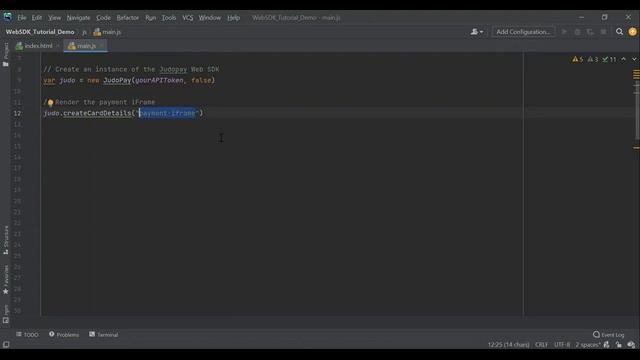Open the Edit menu
Viewport: 640px width, 360px height.
coord(37,18)
